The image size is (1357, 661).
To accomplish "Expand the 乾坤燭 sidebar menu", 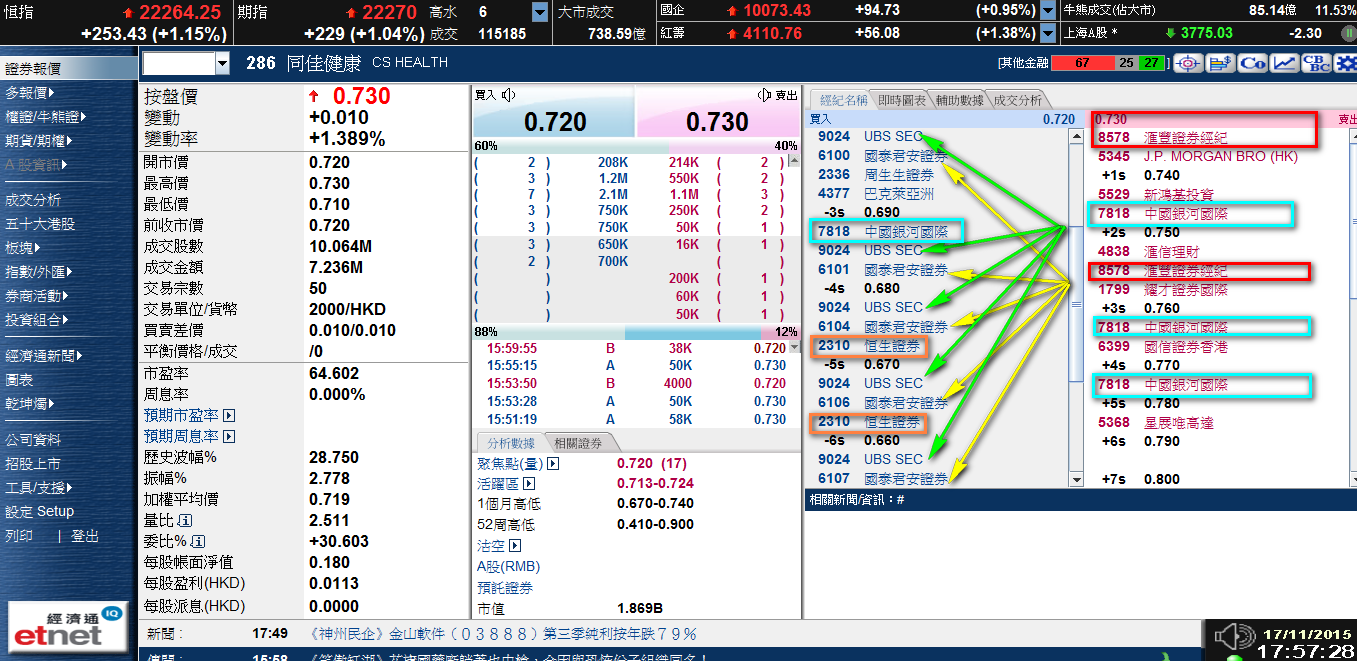I will pos(28,404).
